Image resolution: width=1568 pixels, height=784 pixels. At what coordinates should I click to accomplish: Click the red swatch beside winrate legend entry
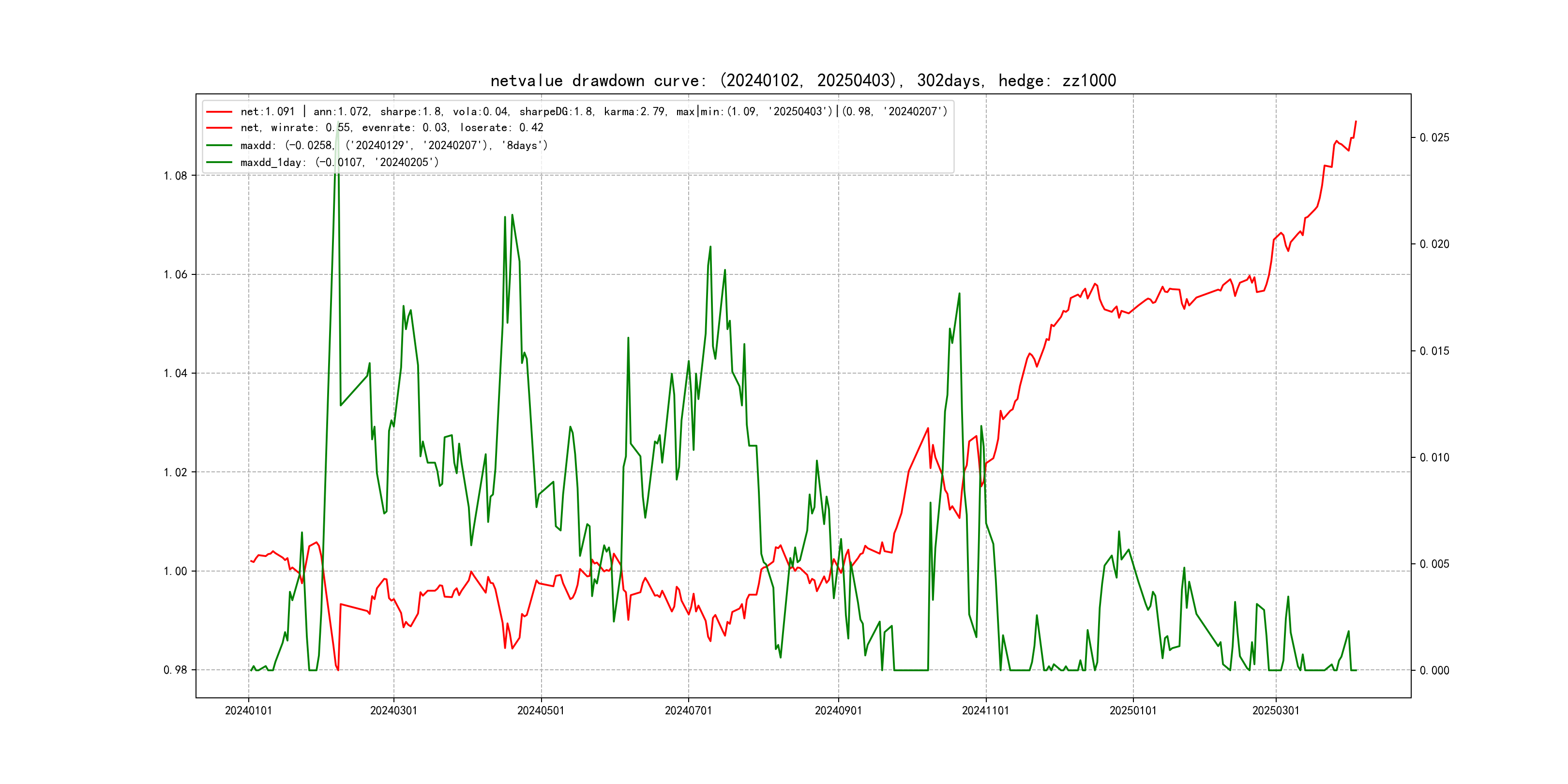tap(219, 128)
